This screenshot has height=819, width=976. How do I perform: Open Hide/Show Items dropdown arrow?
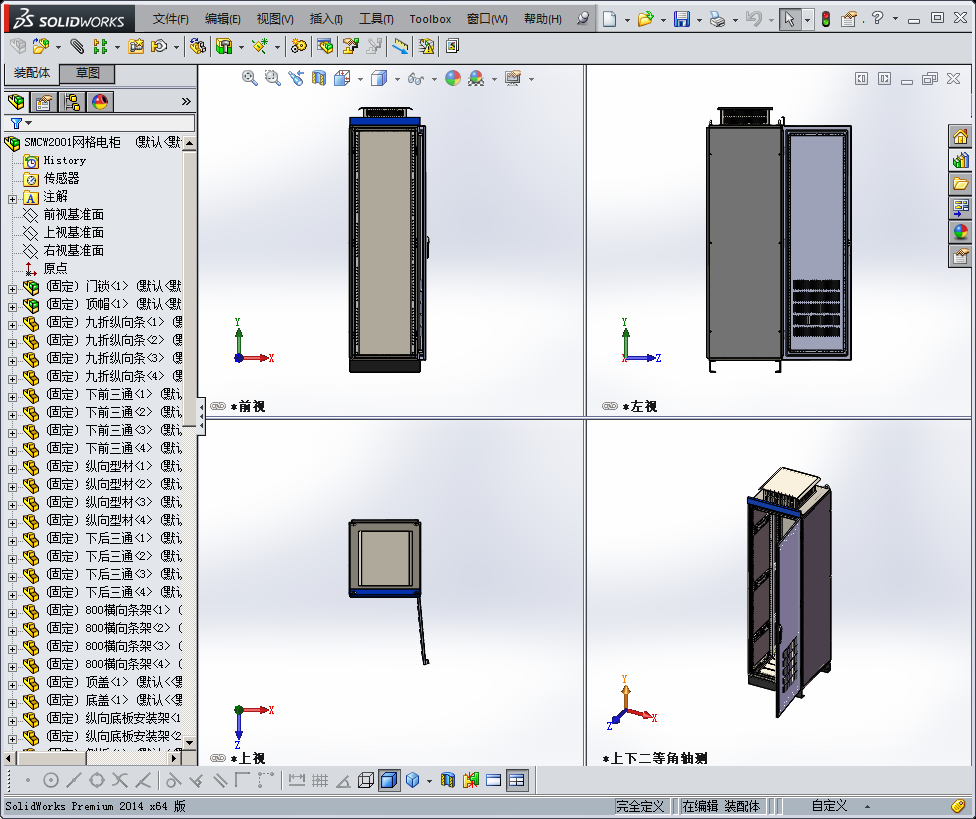[x=434, y=79]
